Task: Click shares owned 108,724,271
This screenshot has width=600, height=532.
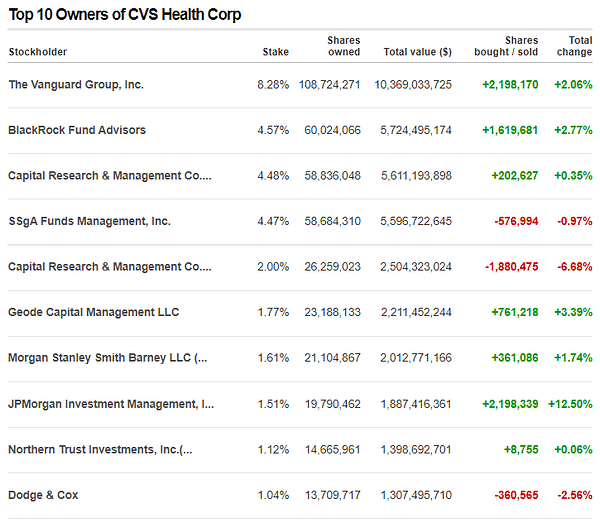Action: coord(329,85)
